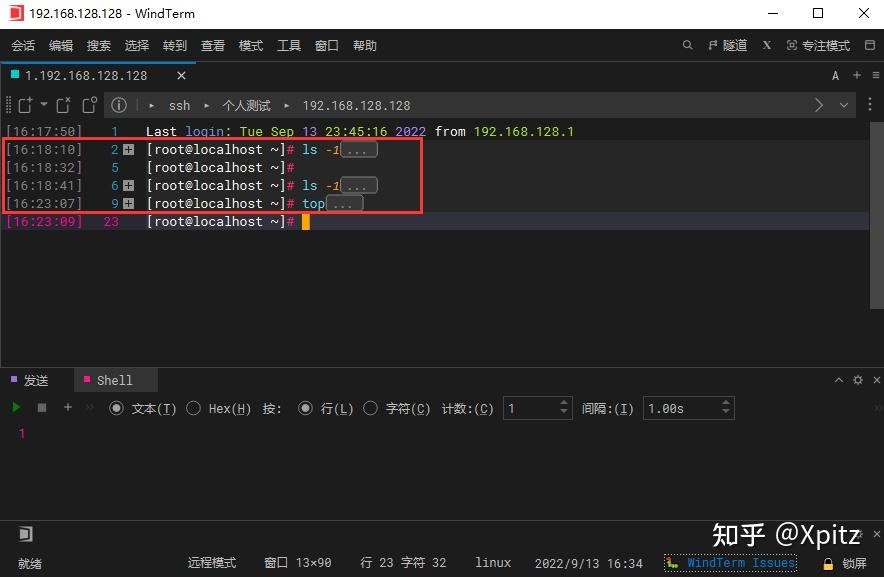Open the settings gear in Shell panel

coord(858,380)
